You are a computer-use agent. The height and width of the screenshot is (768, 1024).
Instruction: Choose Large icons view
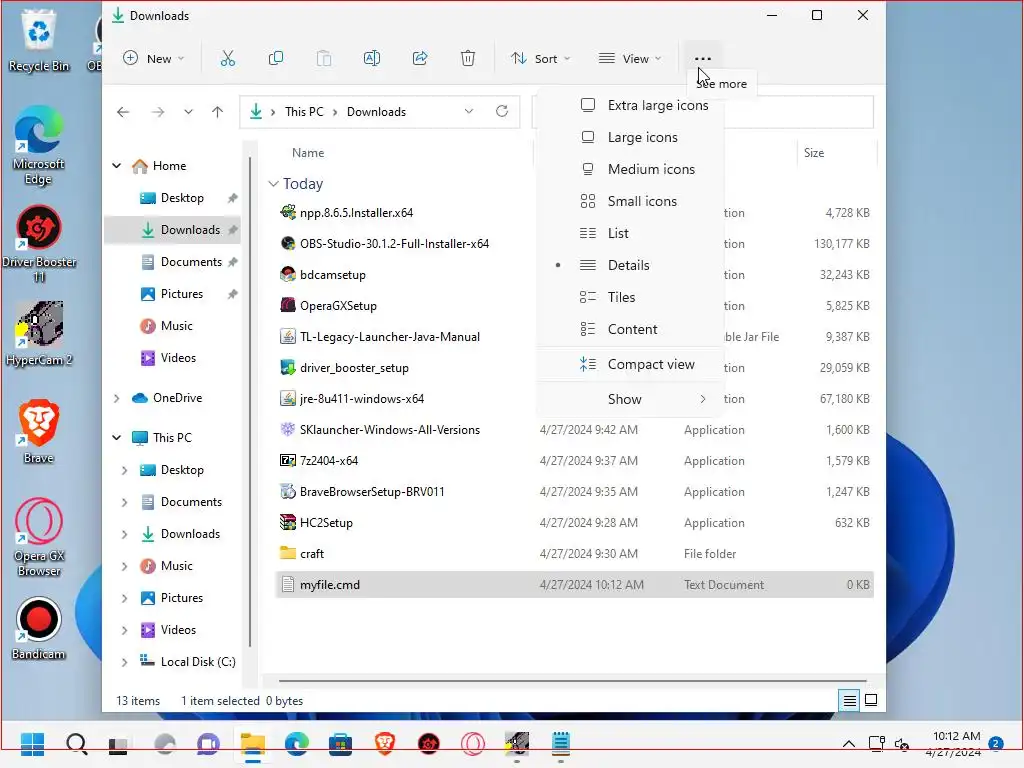(630, 137)
